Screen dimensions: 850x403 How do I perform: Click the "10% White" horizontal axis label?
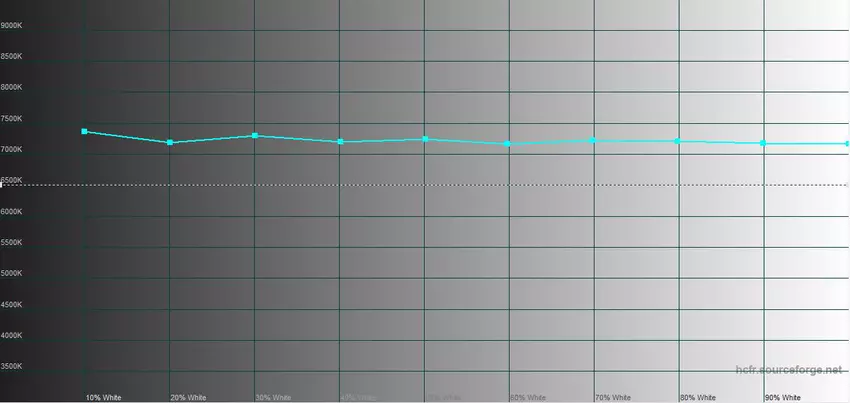tap(103, 397)
